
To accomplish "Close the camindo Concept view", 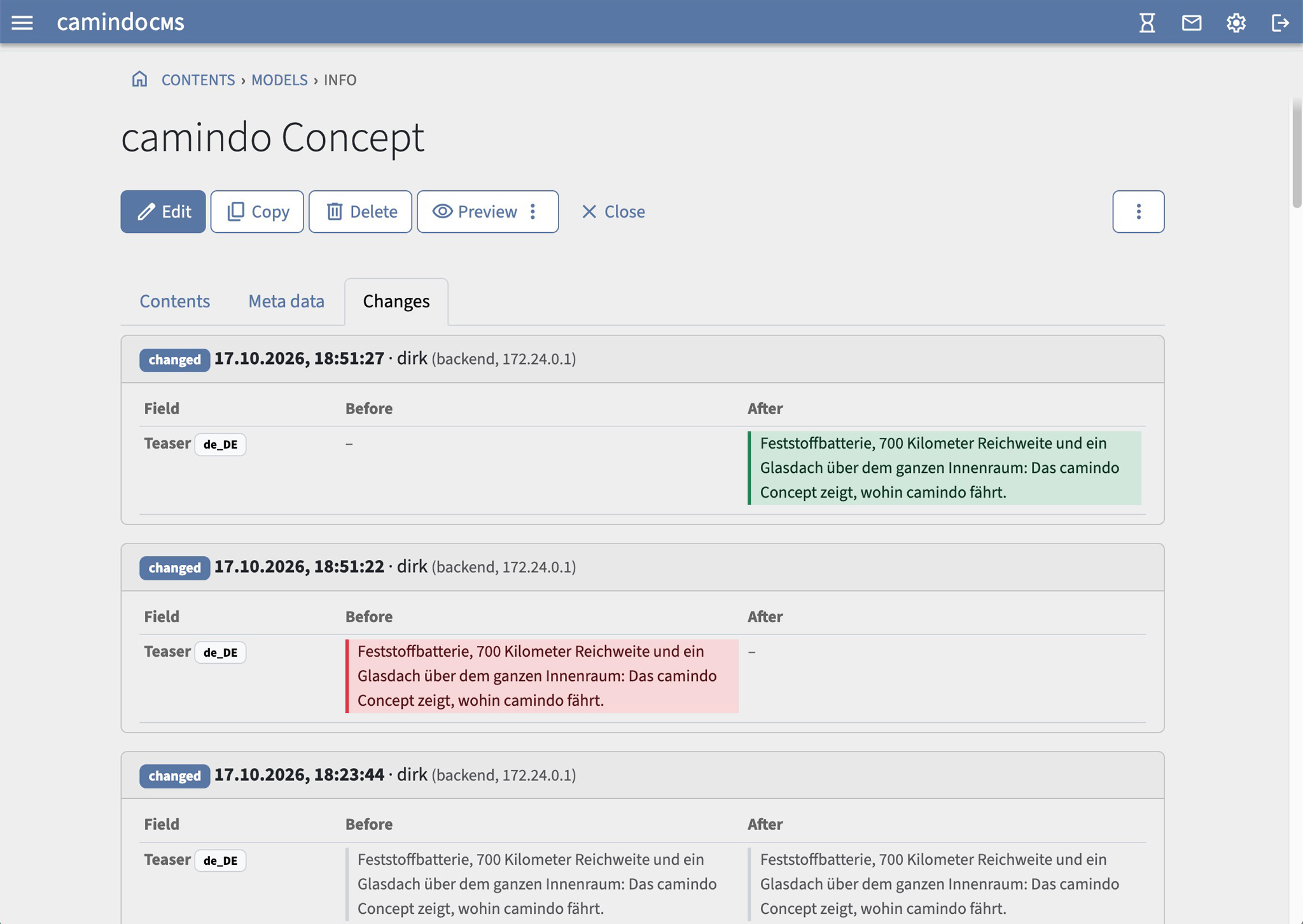I will [613, 211].
